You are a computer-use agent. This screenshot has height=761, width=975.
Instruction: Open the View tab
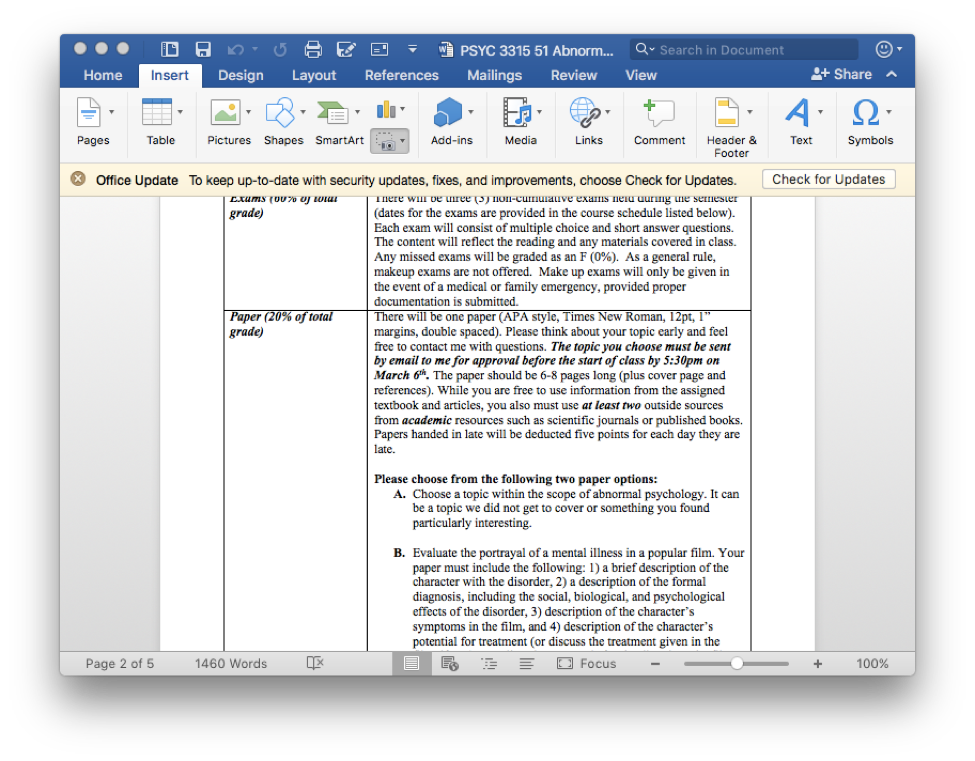(x=641, y=75)
